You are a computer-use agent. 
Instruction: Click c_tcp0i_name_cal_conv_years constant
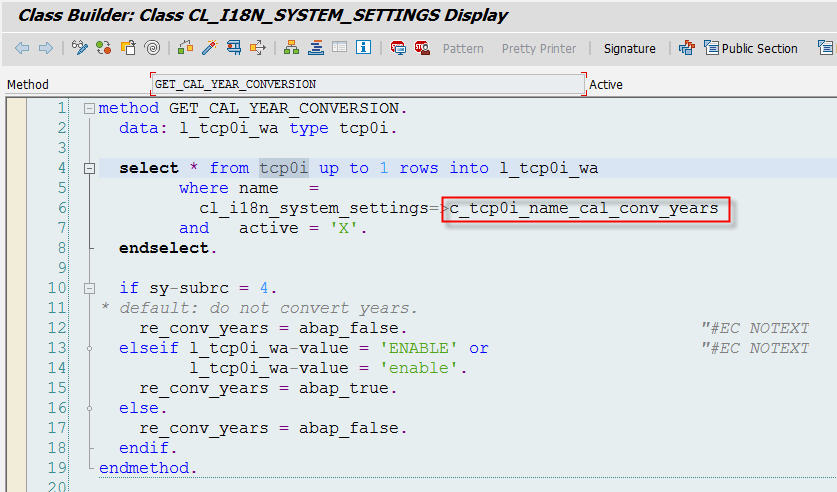[x=584, y=208]
